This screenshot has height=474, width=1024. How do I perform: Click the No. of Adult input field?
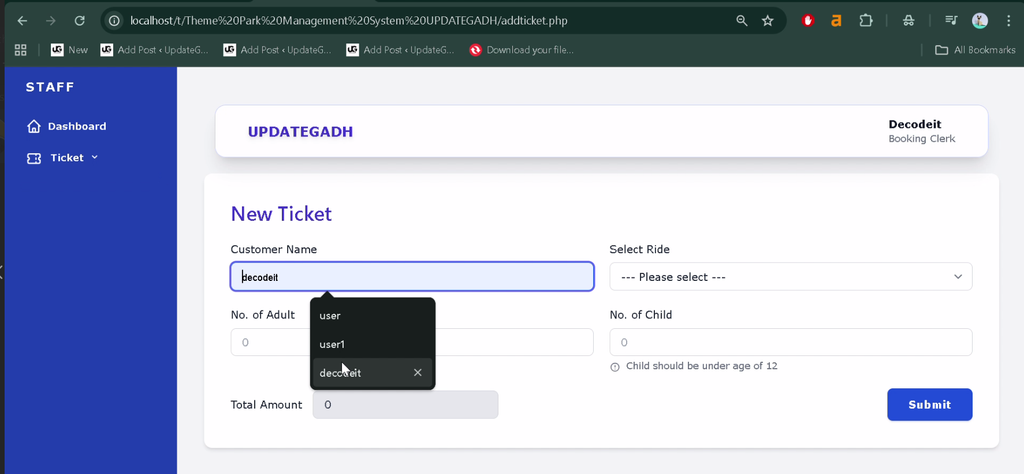point(412,342)
